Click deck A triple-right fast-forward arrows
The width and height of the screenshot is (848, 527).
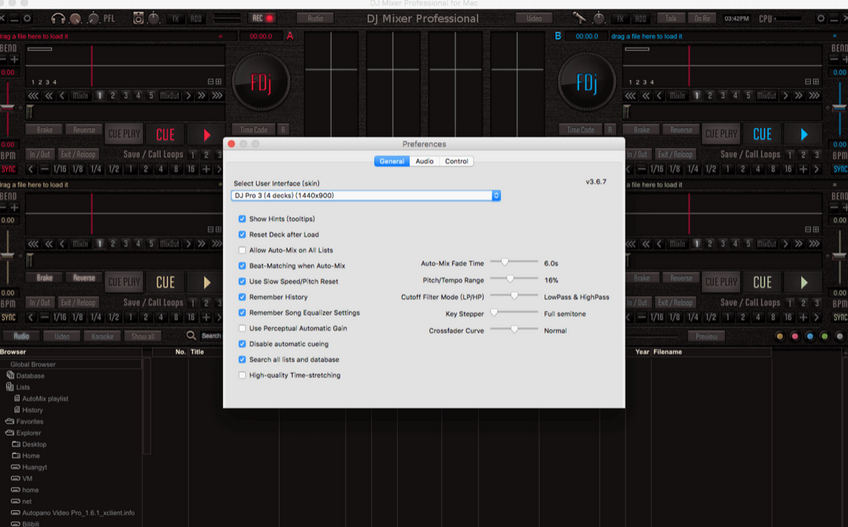pos(217,96)
